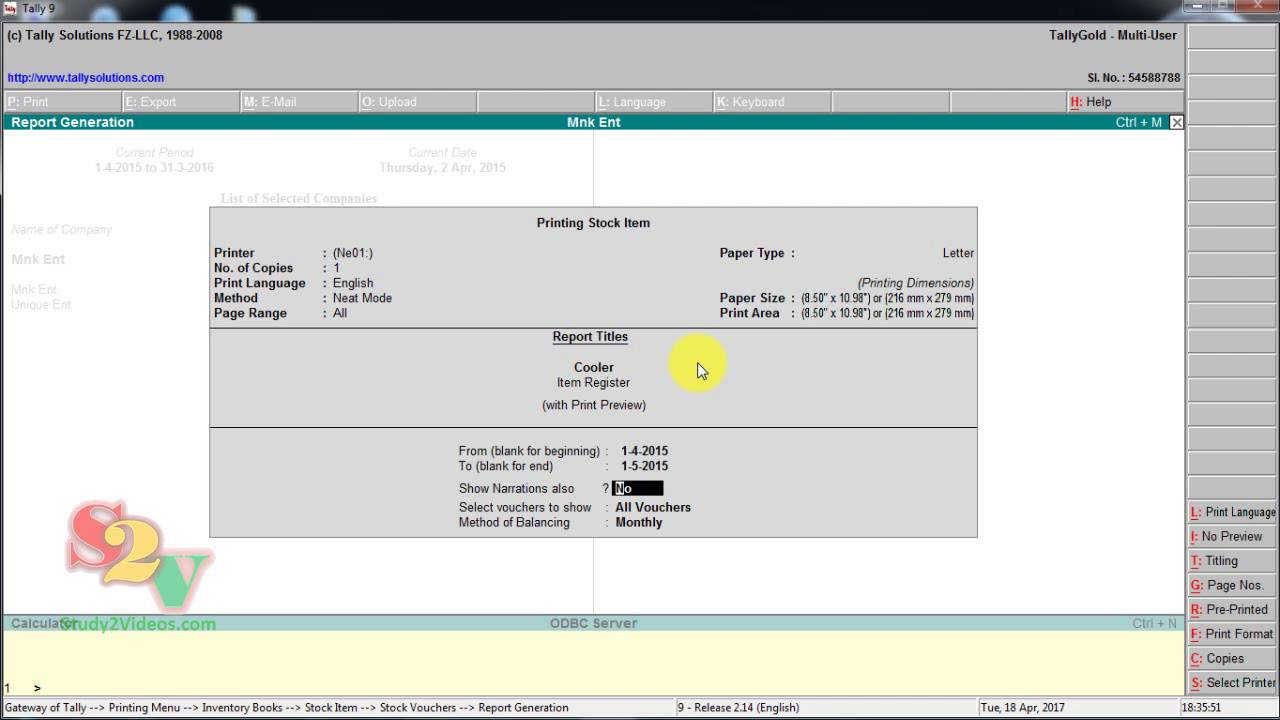
Task: Click the printer name (Ne01:)
Action: 353,253
